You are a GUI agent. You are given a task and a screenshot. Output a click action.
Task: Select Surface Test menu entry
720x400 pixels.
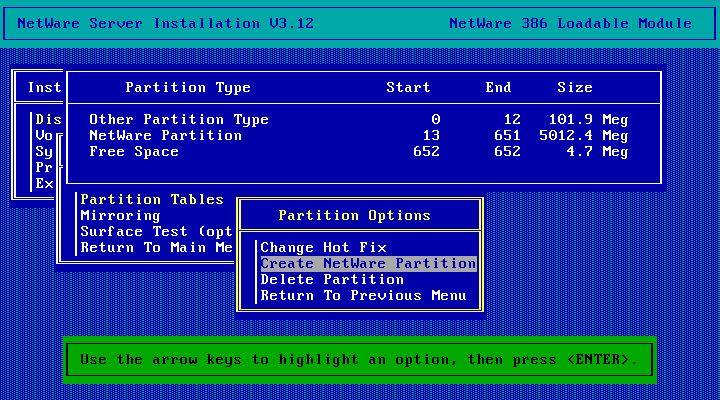pyautogui.click(x=157, y=231)
